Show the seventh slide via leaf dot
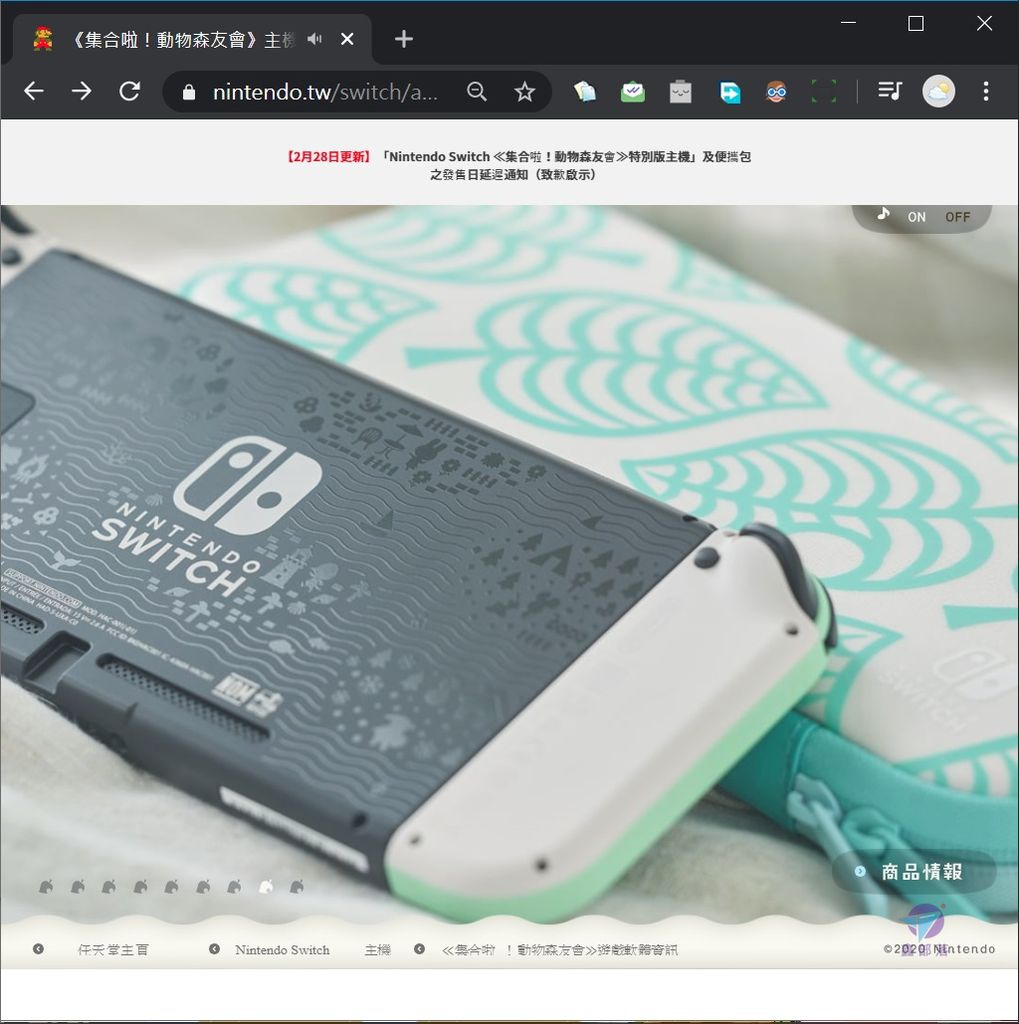This screenshot has width=1019, height=1024. [x=234, y=886]
